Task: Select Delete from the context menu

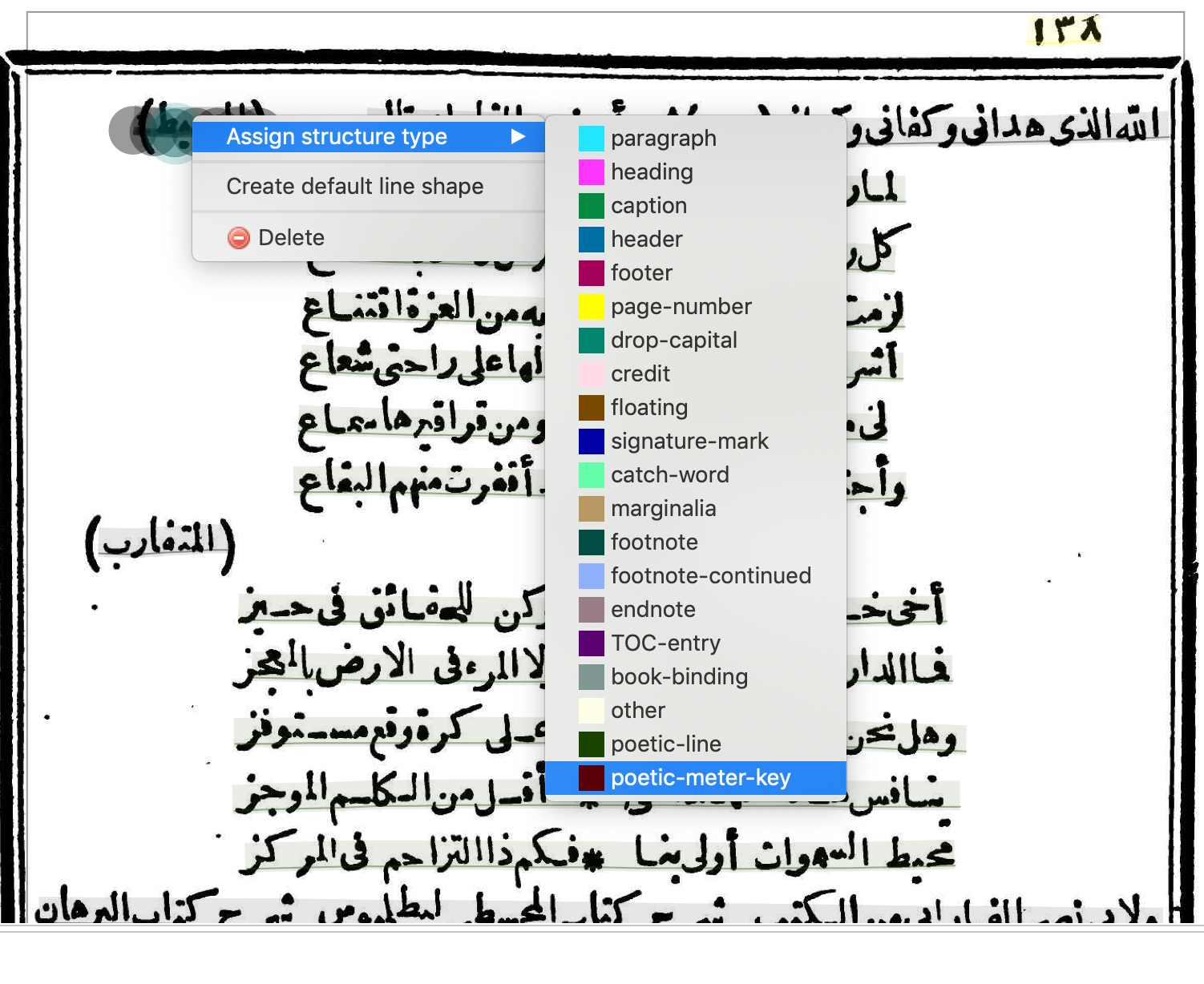Action: pyautogui.click(x=369, y=238)
